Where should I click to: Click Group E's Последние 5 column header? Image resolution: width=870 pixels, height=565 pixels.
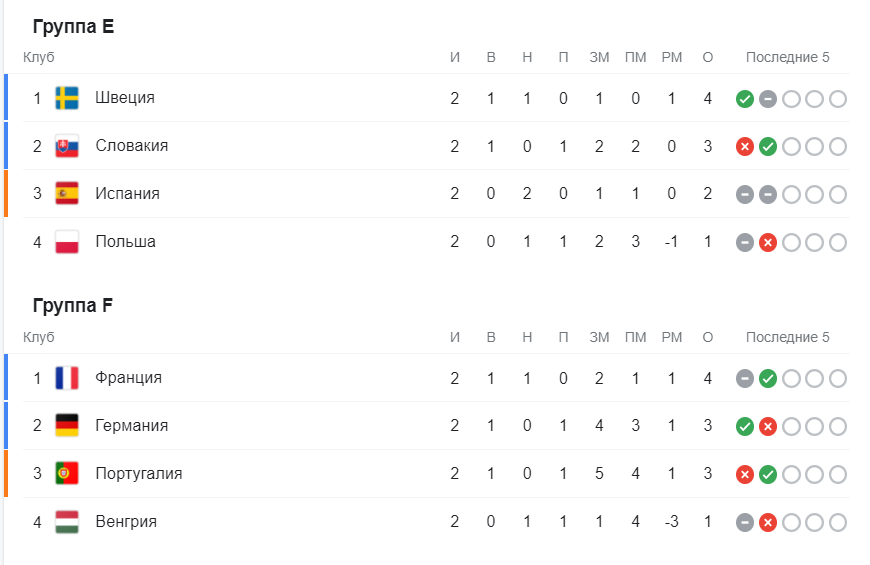787,57
